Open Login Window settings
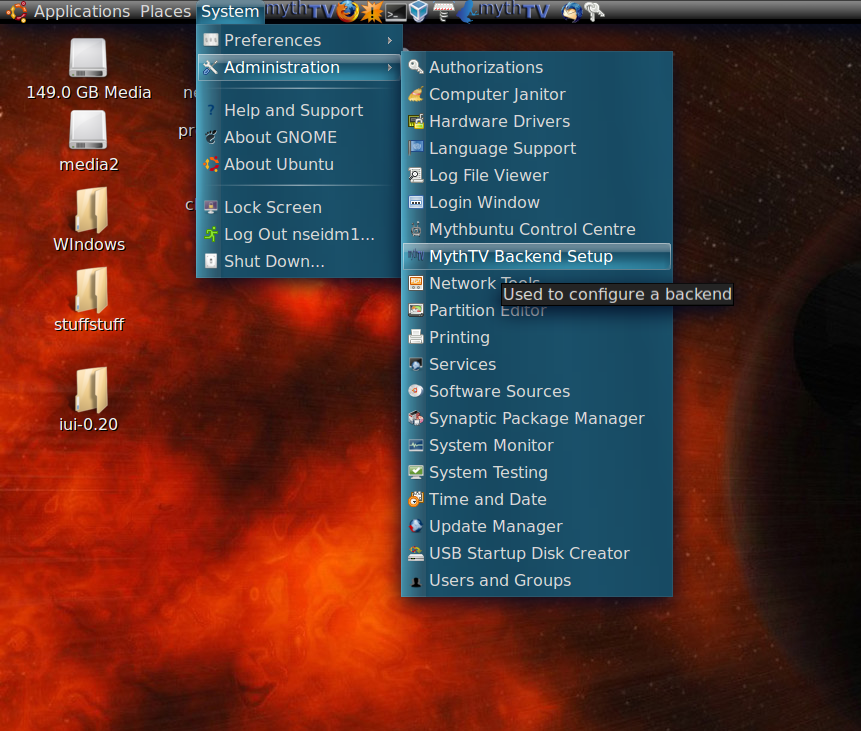This screenshot has width=861, height=731. click(x=537, y=202)
